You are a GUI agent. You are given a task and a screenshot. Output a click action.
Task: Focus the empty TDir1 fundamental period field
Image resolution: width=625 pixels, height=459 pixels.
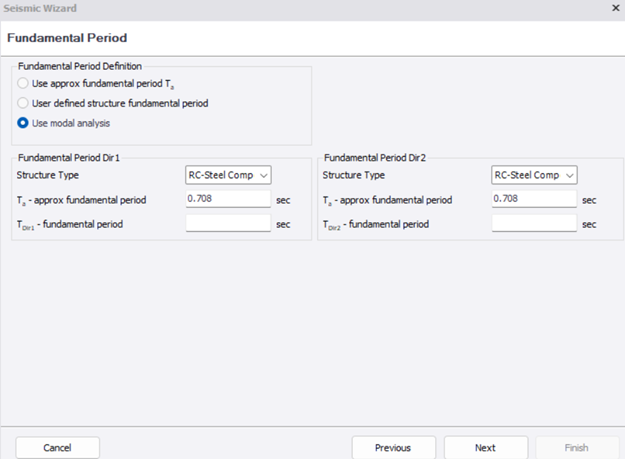coord(228,224)
